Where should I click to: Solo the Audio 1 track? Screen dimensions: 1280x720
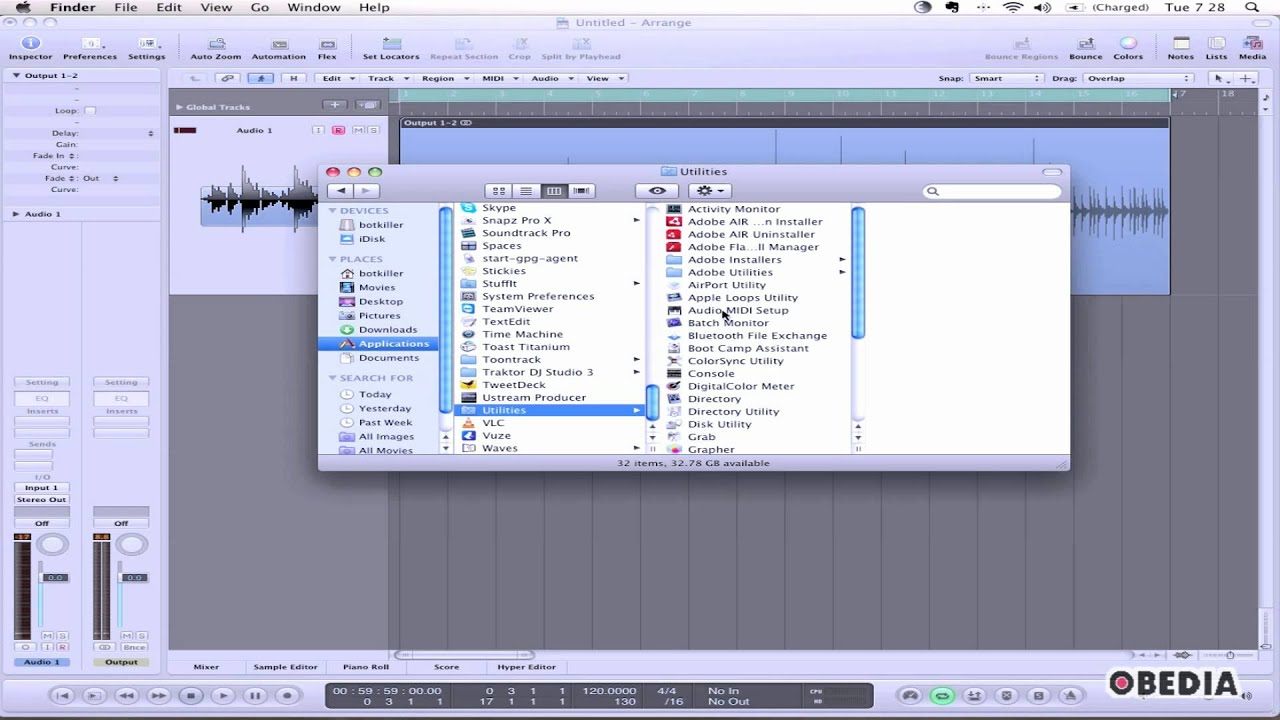(x=374, y=130)
